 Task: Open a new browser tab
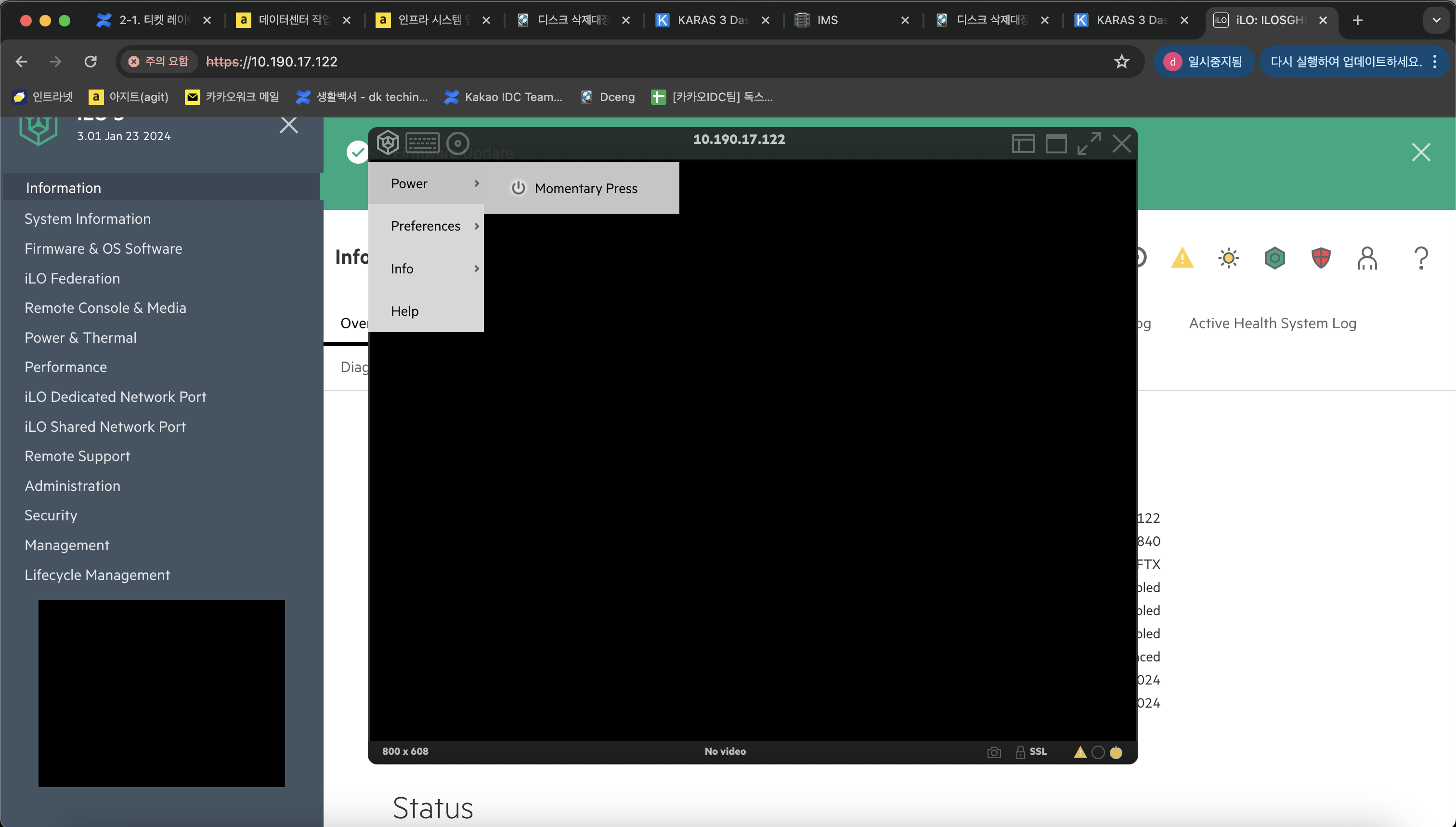point(1357,20)
